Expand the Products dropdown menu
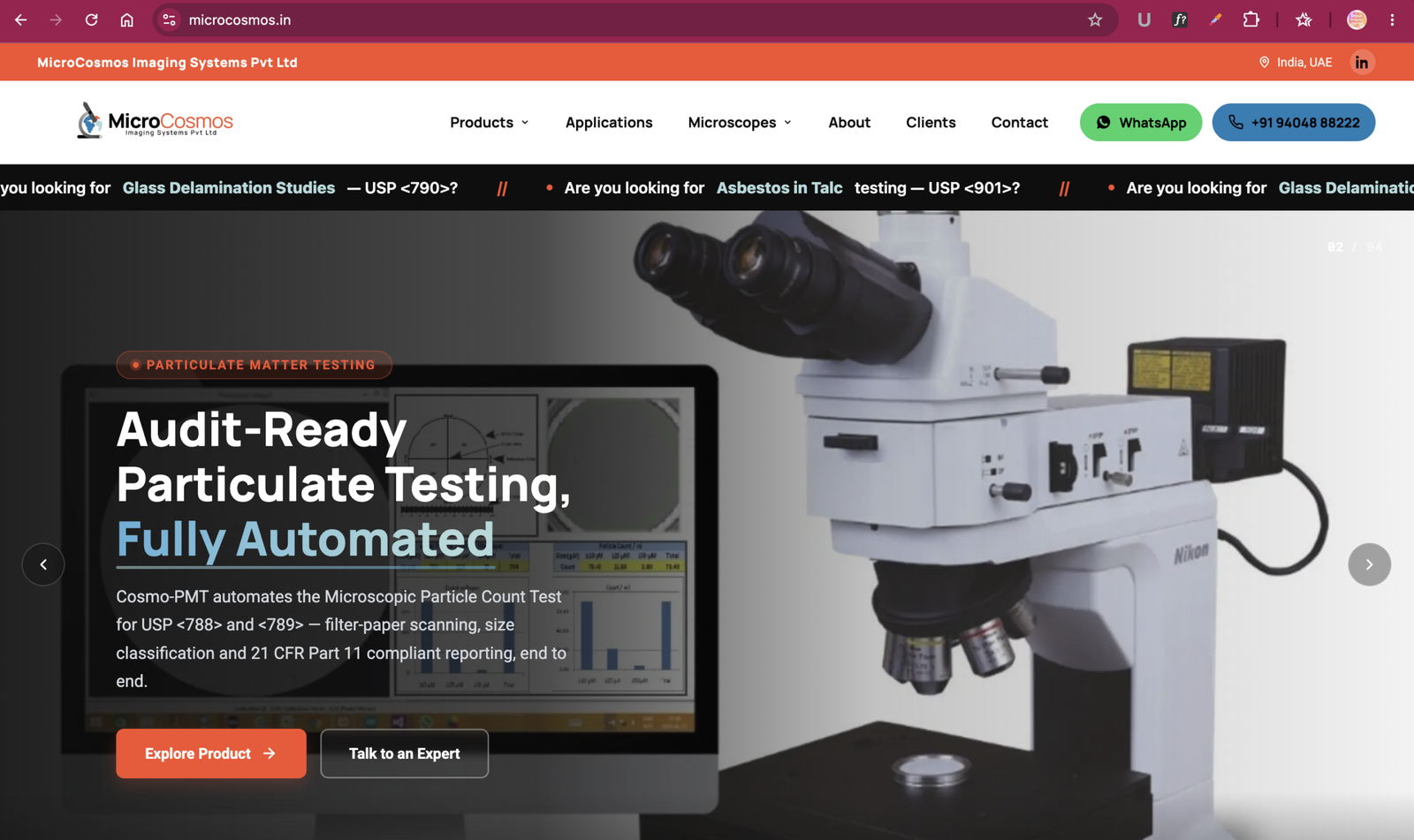Image resolution: width=1414 pixels, height=840 pixels. pos(490,123)
